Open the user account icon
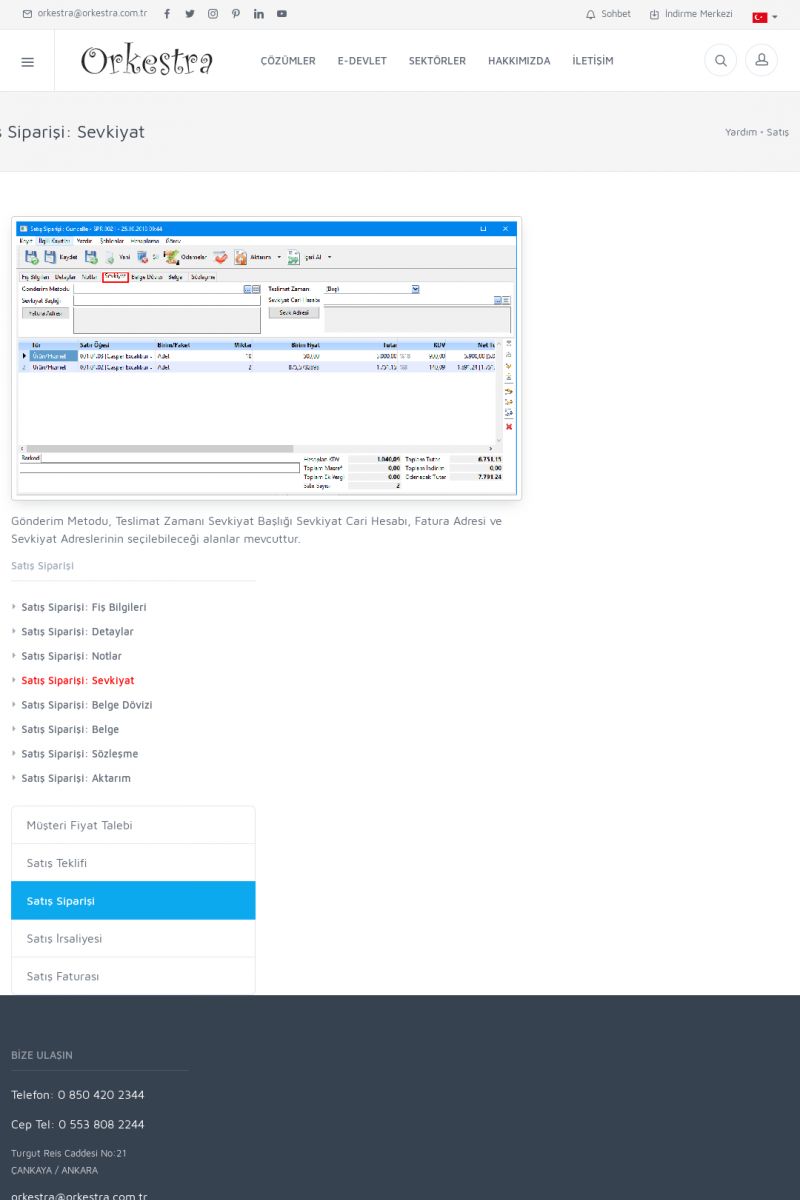The height and width of the screenshot is (1200, 800). [761, 61]
